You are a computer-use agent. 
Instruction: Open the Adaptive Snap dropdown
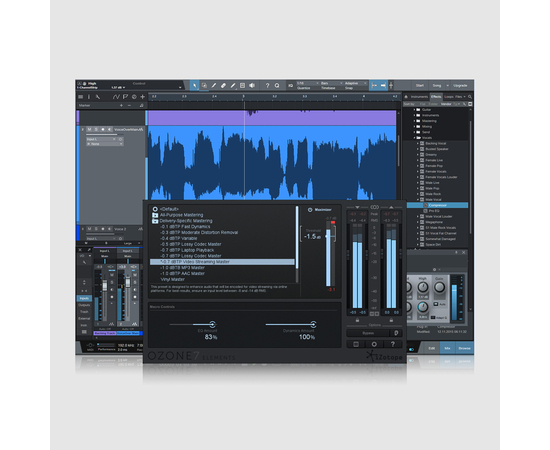(x=355, y=83)
